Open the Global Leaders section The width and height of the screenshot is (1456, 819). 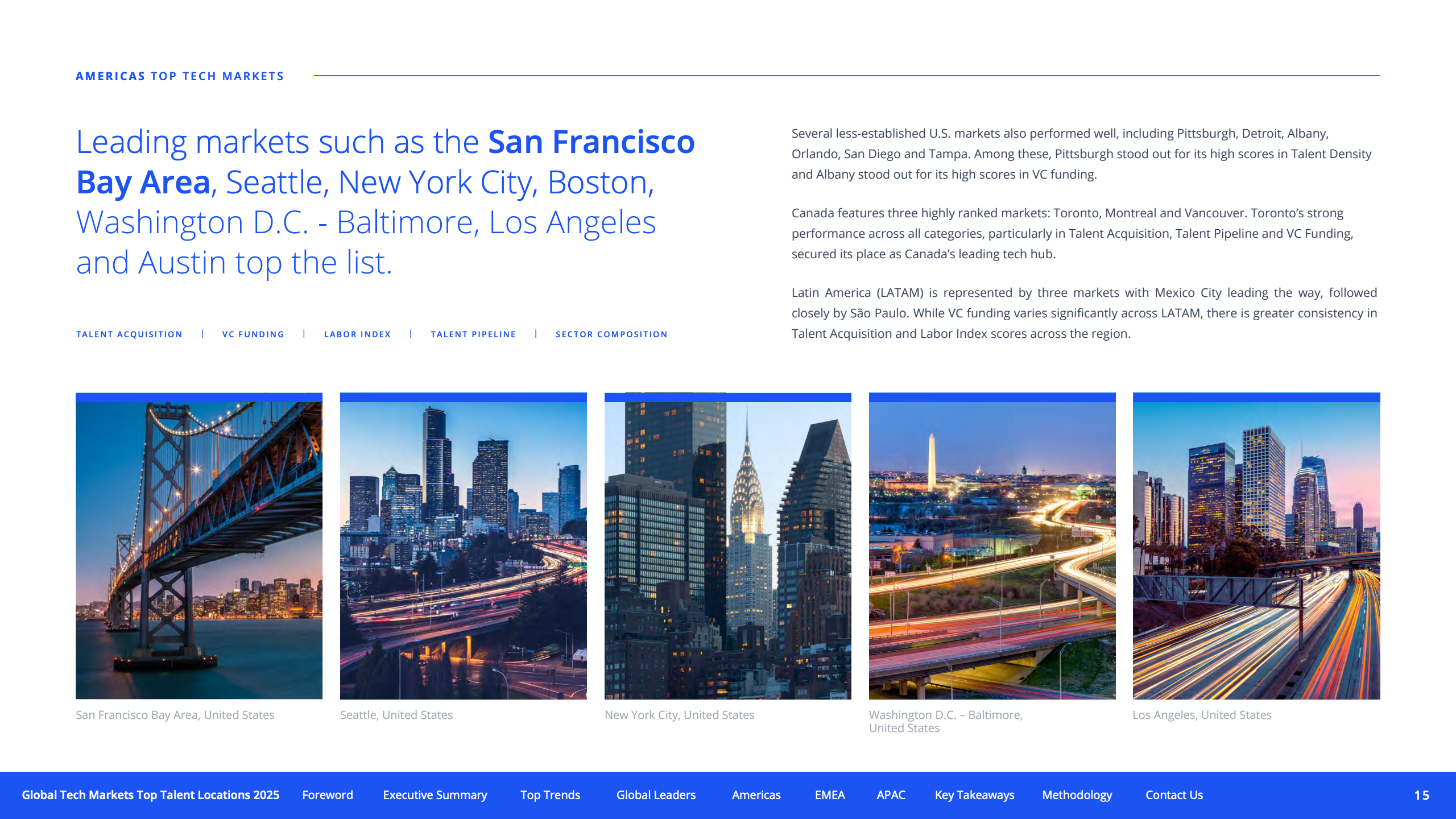[x=656, y=795]
